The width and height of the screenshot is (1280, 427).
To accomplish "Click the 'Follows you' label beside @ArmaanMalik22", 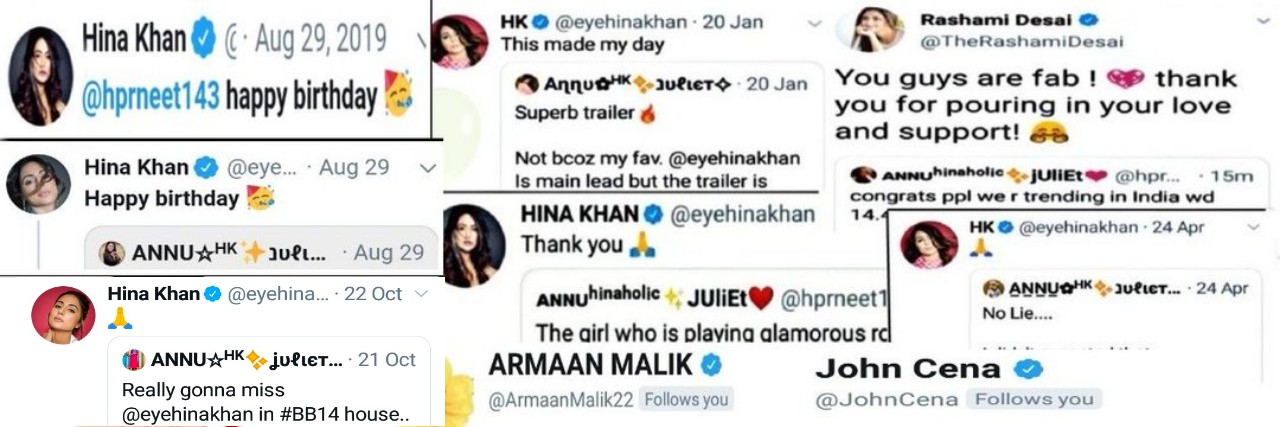I will tap(686, 400).
